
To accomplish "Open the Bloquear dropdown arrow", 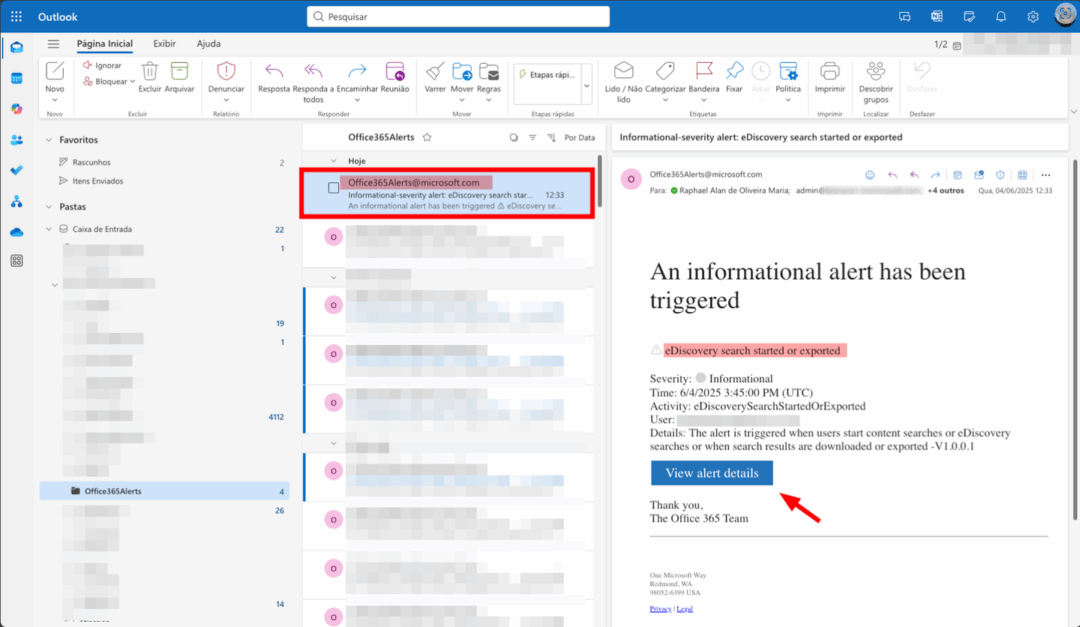I will point(132,81).
